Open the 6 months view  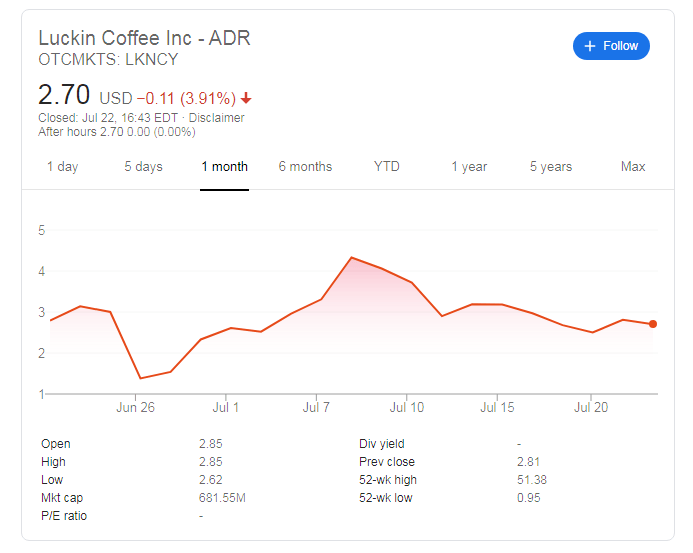305,167
